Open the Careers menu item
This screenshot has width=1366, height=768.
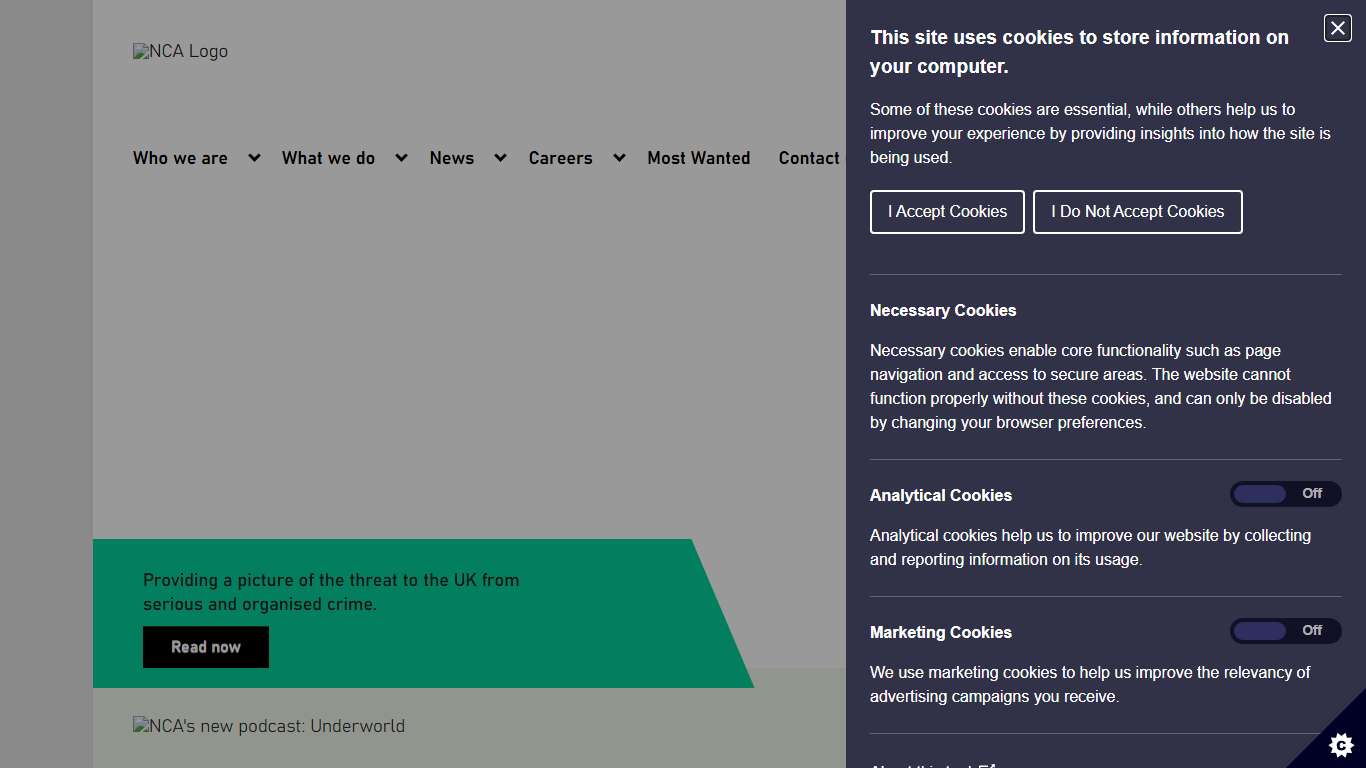tap(560, 158)
